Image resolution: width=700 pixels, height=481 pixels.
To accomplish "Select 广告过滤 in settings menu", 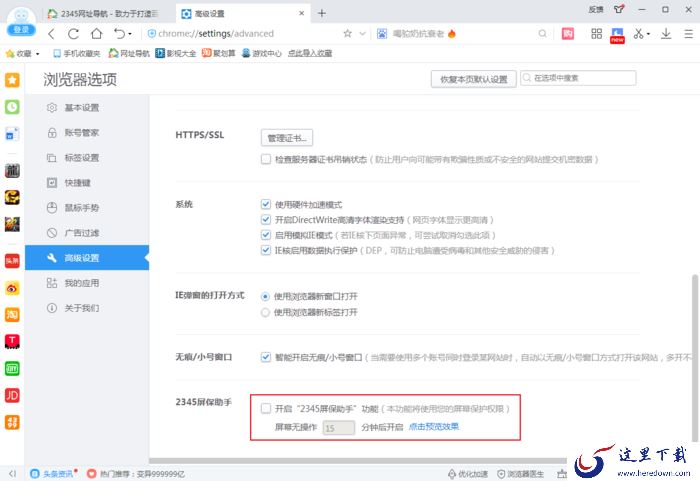I will click(x=87, y=233).
